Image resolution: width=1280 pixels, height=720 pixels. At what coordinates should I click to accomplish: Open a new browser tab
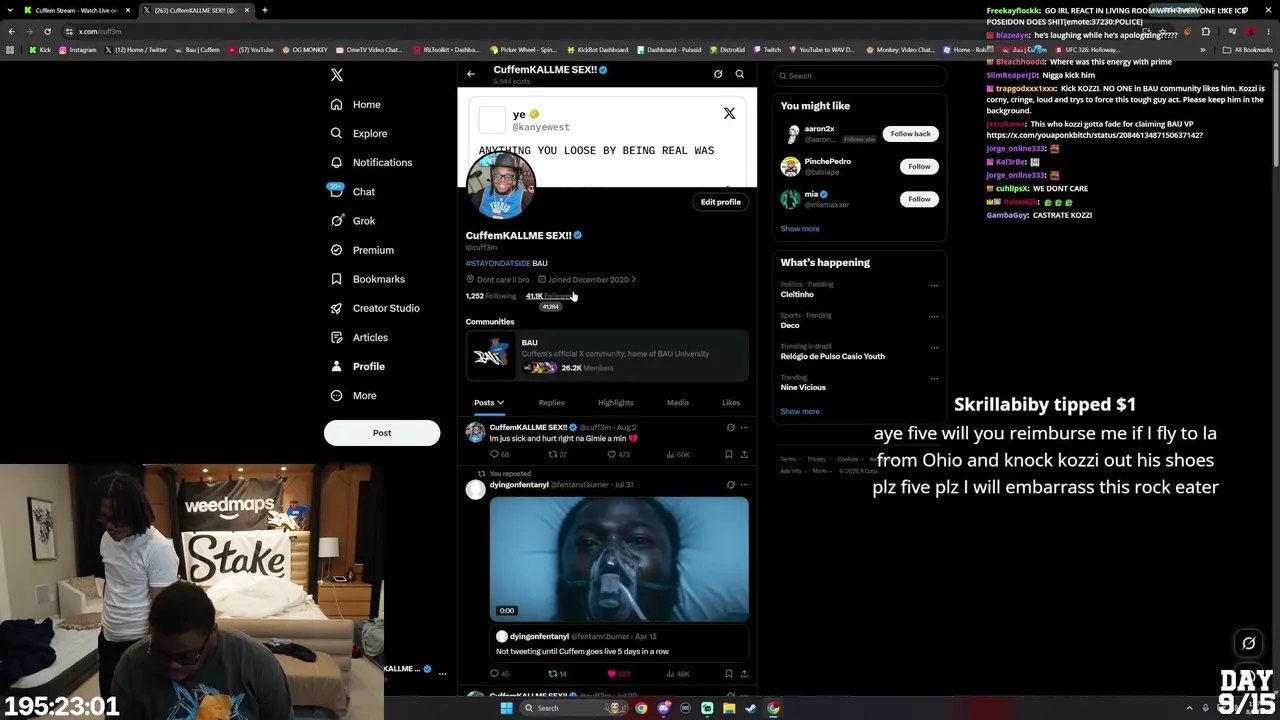pos(265,10)
